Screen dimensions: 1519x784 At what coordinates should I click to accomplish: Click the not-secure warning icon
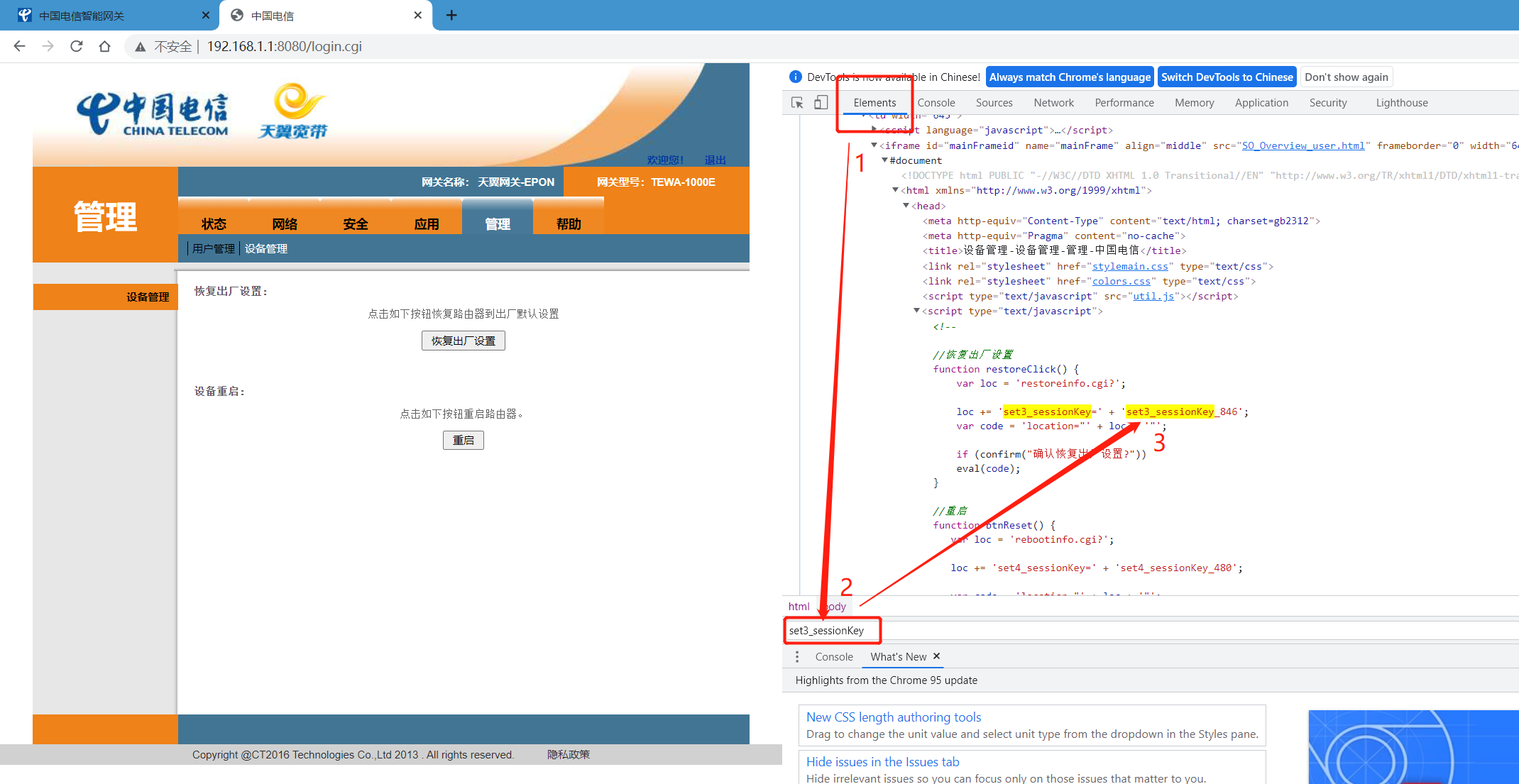pos(141,47)
